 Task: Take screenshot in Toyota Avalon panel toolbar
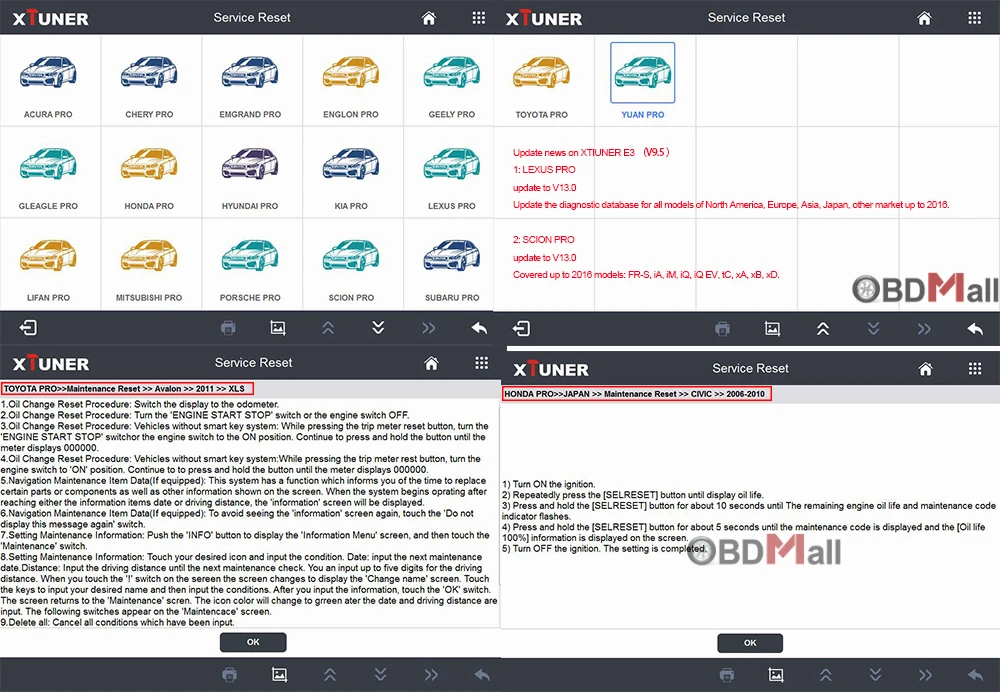279,675
